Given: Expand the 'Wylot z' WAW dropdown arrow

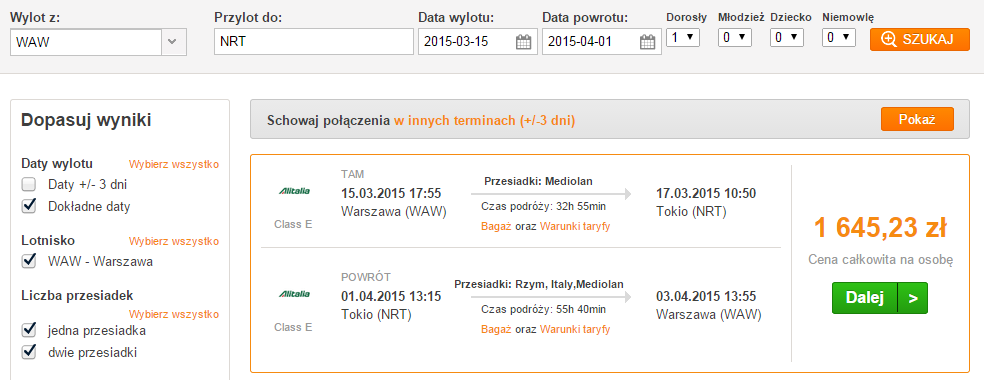Looking at the screenshot, I should (174, 43).
